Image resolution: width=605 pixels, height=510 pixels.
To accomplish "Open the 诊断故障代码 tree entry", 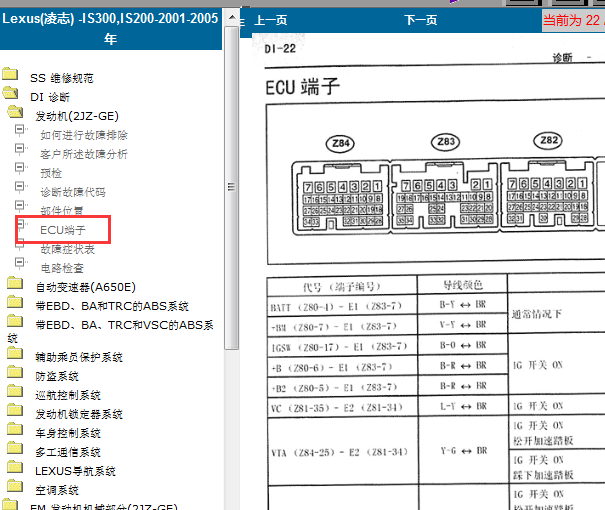I will (x=73, y=192).
